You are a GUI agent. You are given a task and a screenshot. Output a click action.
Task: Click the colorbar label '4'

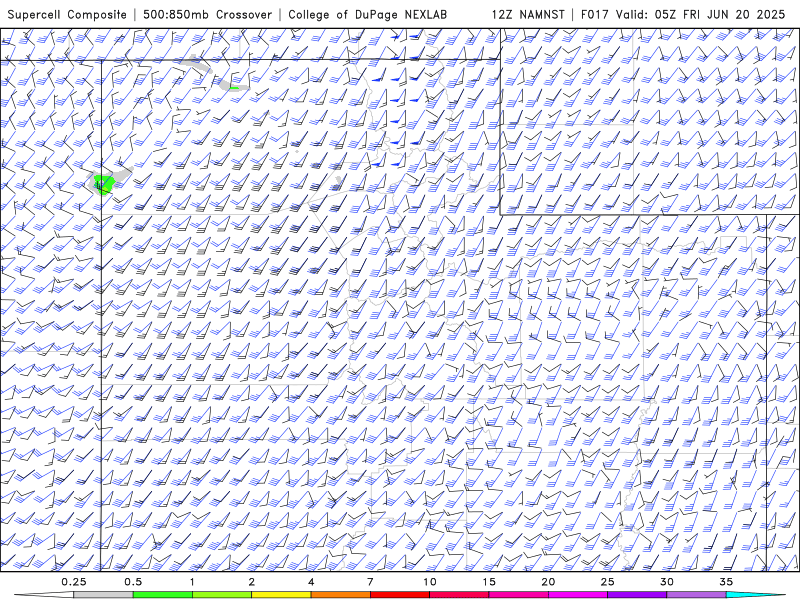tap(311, 582)
